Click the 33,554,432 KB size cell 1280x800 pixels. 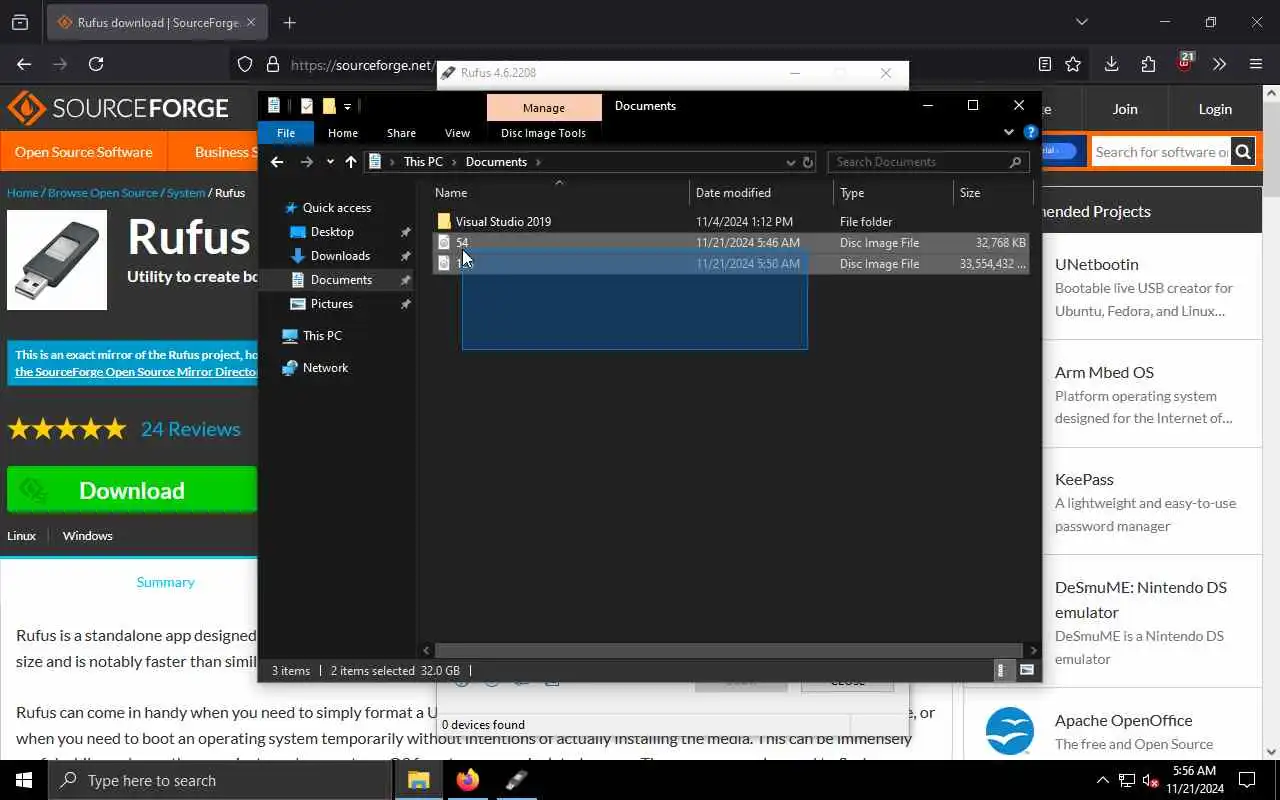[993, 264]
